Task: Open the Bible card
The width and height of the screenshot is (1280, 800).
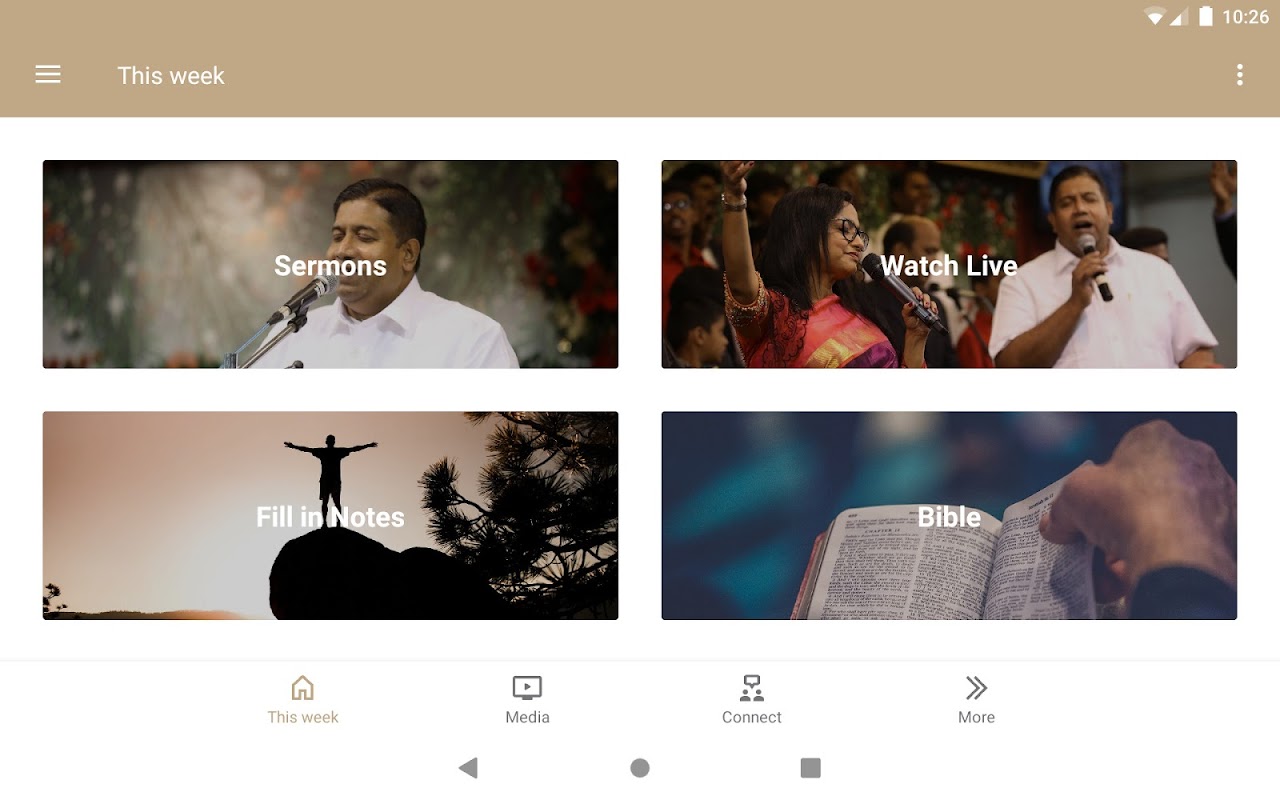Action: pos(949,516)
